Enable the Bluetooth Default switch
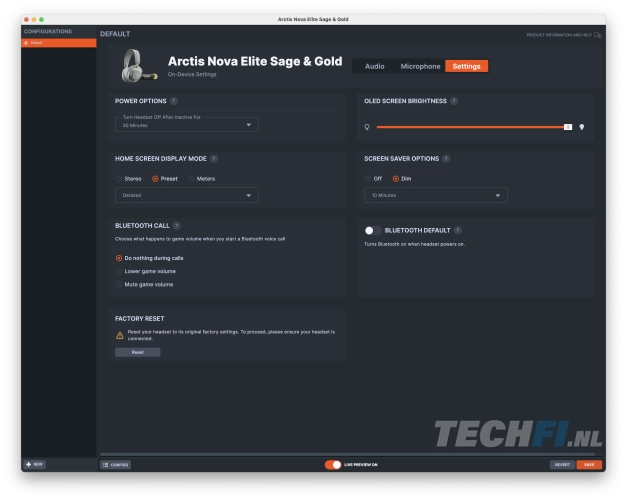 tap(372, 231)
